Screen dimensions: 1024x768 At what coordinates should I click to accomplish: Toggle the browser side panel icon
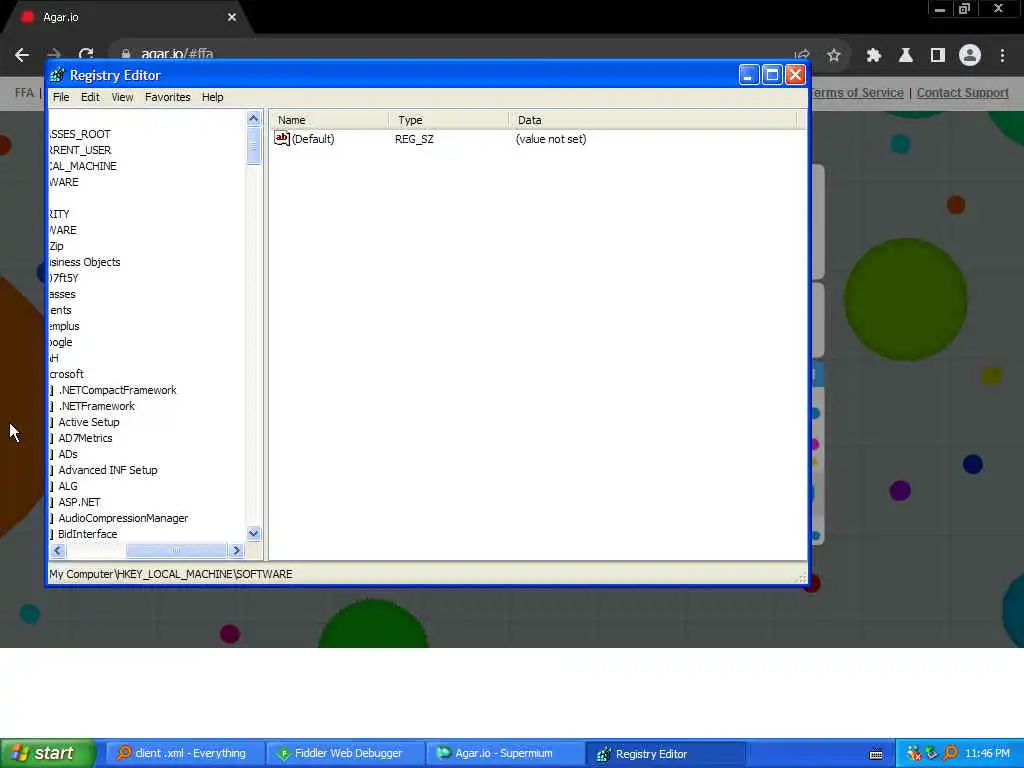click(938, 56)
